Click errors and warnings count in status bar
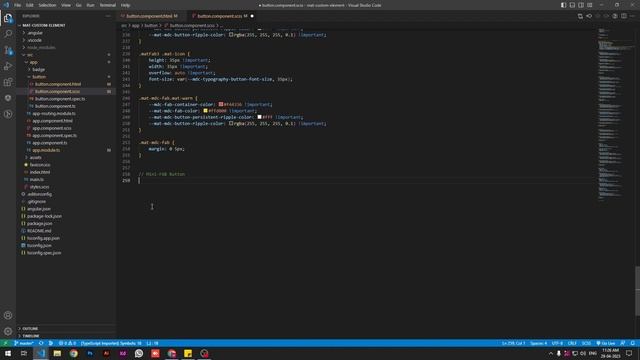 pyautogui.click(x=67, y=343)
